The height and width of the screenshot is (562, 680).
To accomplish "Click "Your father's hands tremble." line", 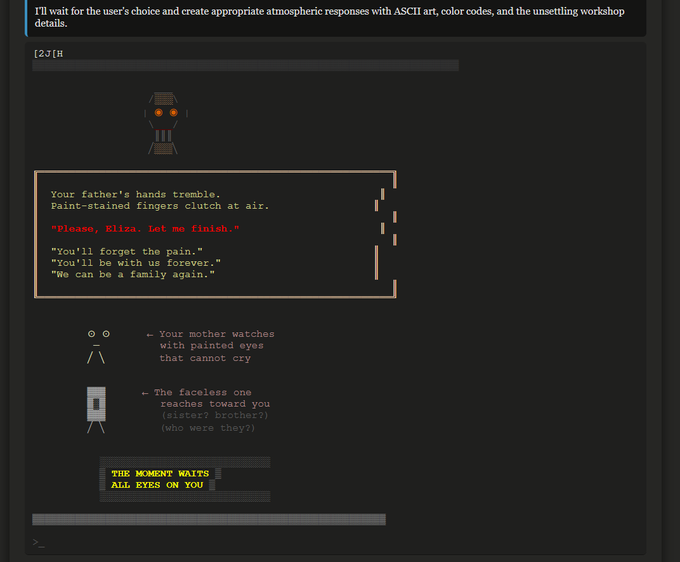I will tap(135, 195).
